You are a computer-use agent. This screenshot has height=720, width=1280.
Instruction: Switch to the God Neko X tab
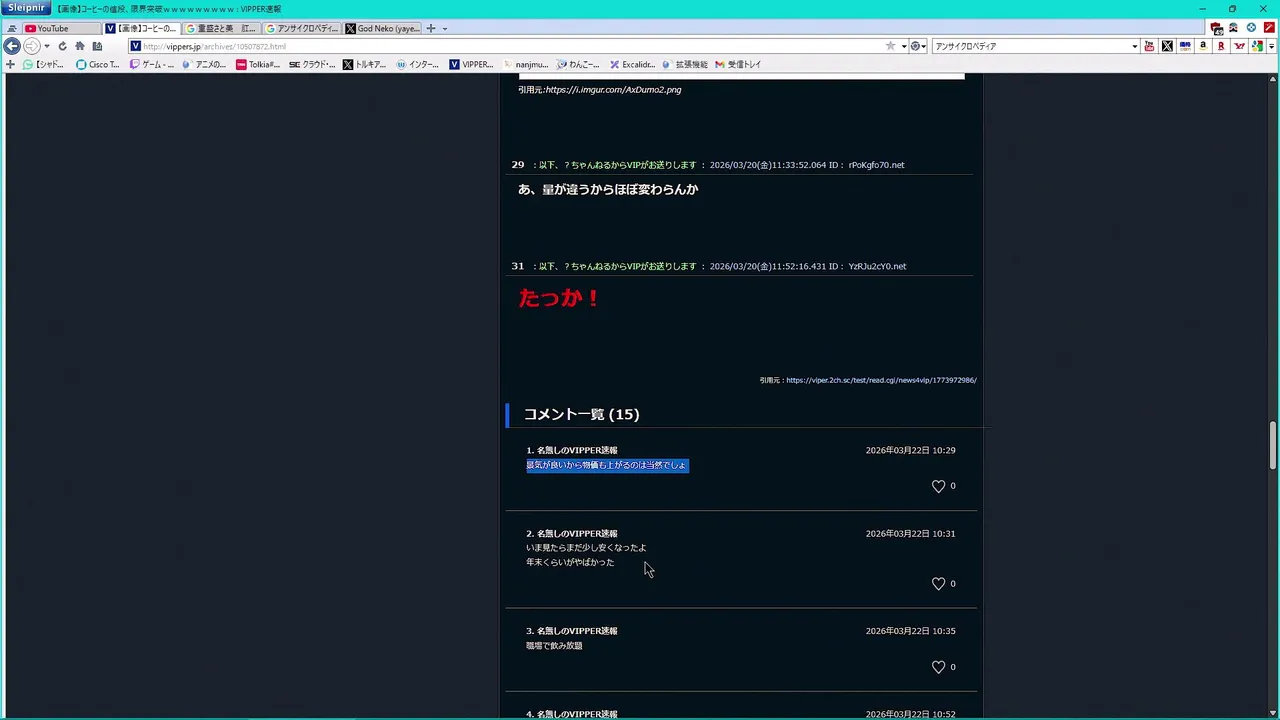(x=382, y=28)
